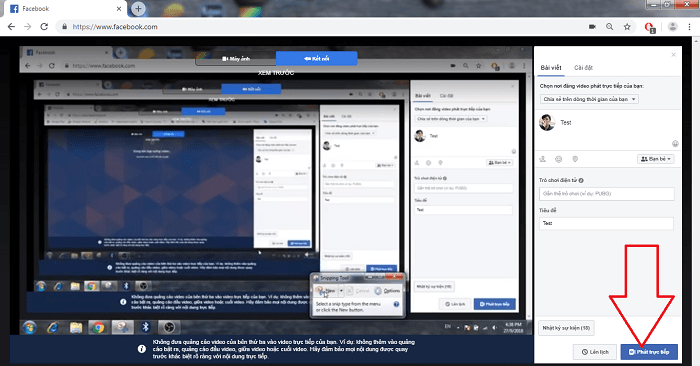Open the red extension icon in Chrome toolbar
This screenshot has width=700, height=366.
pyautogui.click(x=650, y=28)
